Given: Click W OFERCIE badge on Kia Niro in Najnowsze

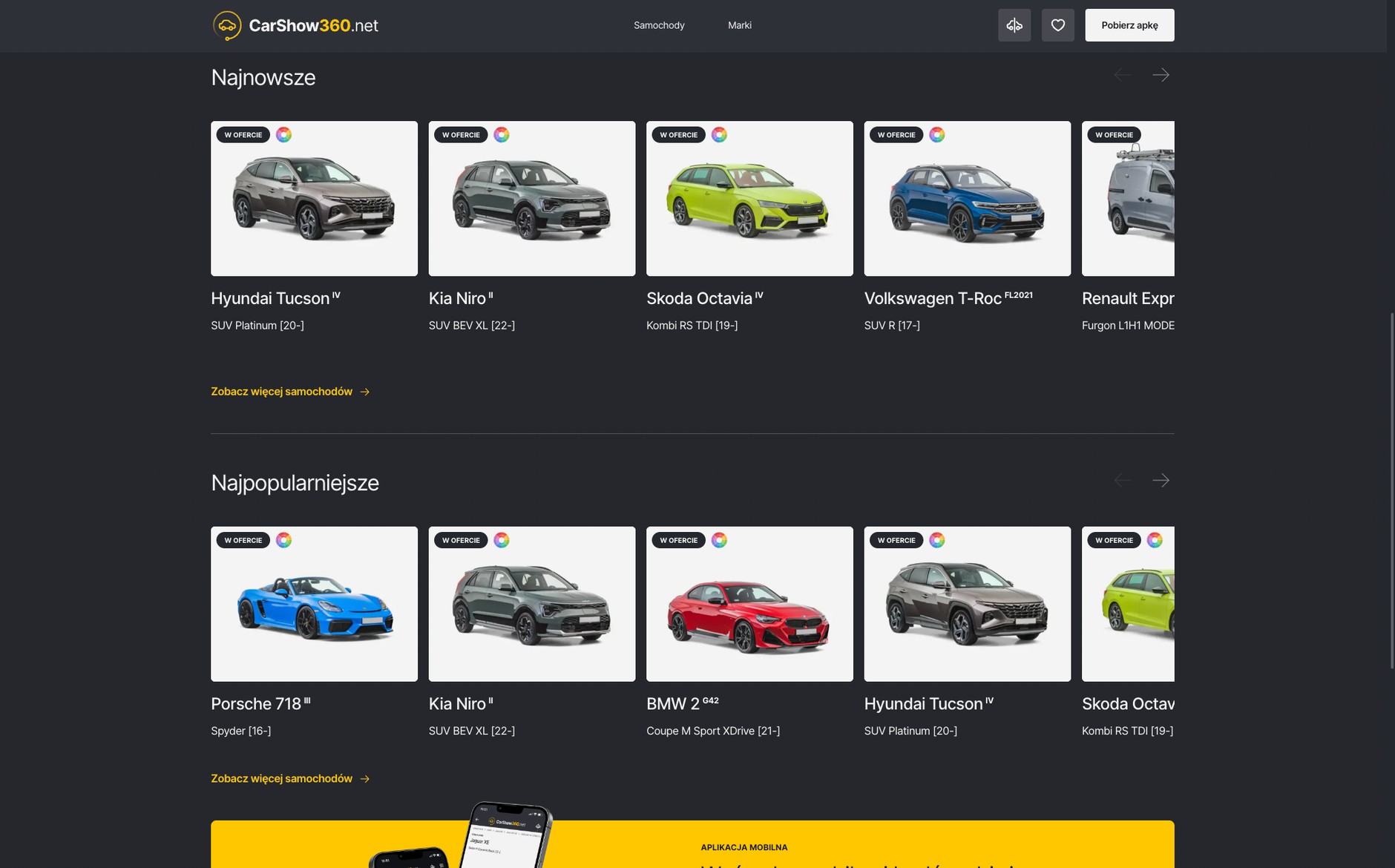Looking at the screenshot, I should point(461,135).
